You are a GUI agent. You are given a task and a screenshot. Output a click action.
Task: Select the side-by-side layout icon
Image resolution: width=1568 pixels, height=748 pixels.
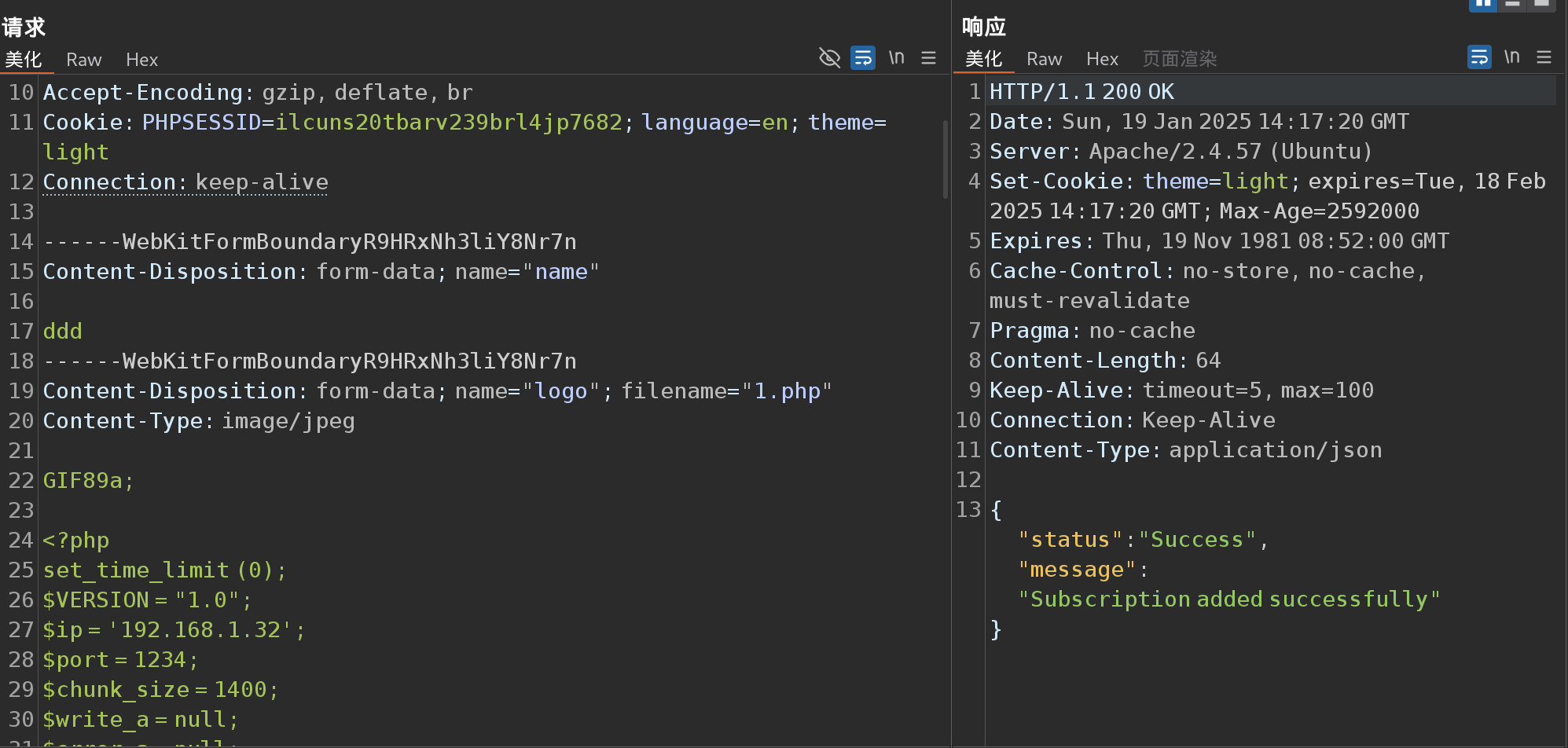pos(1482,4)
